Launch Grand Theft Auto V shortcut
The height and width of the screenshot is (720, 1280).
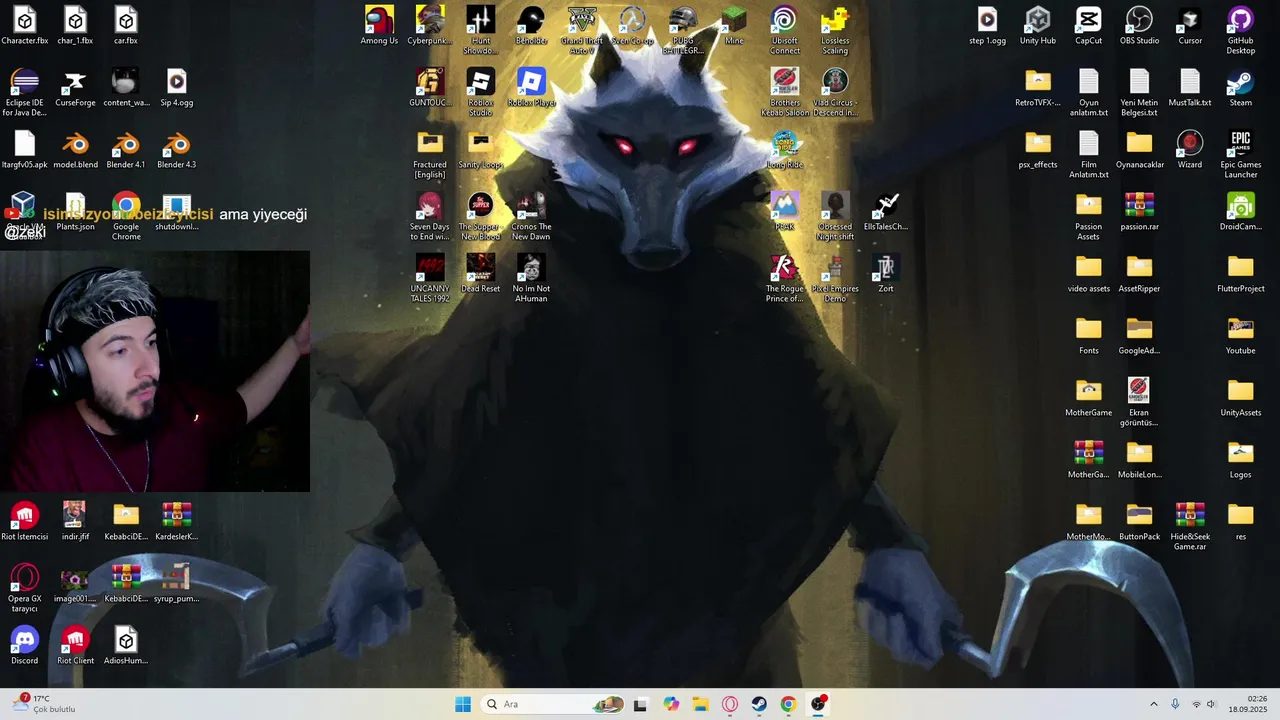pos(582,30)
